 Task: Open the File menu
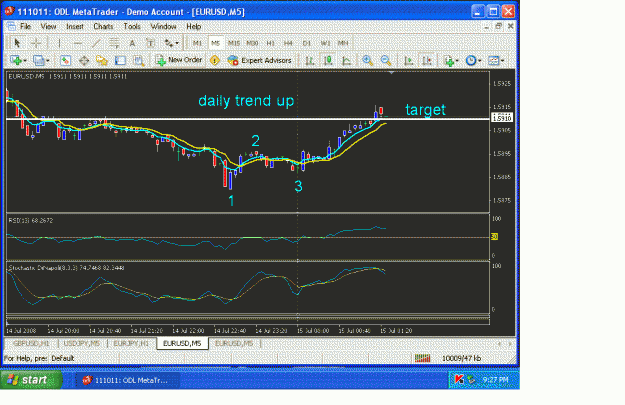26,26
